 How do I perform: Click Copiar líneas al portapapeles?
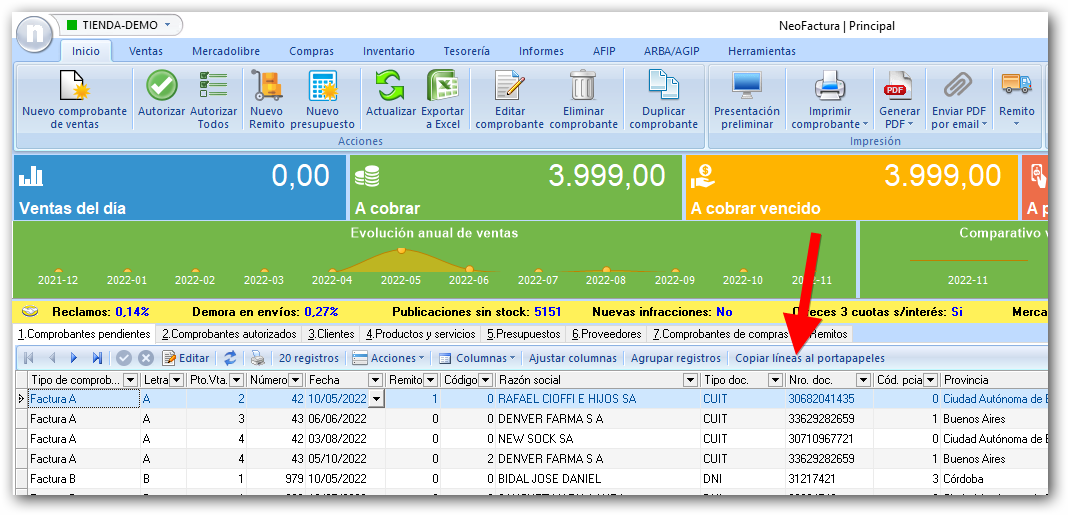810,358
